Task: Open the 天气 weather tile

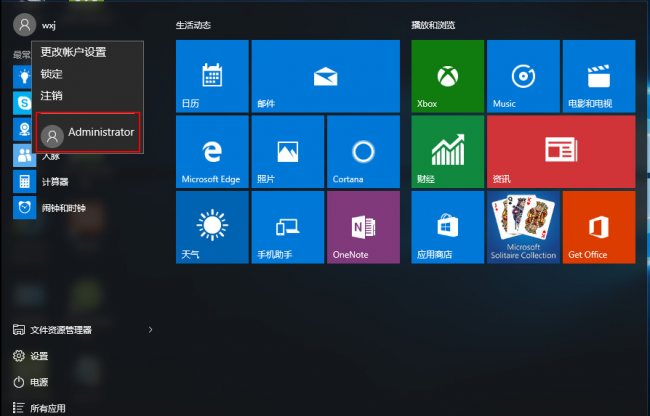Action: click(212, 227)
